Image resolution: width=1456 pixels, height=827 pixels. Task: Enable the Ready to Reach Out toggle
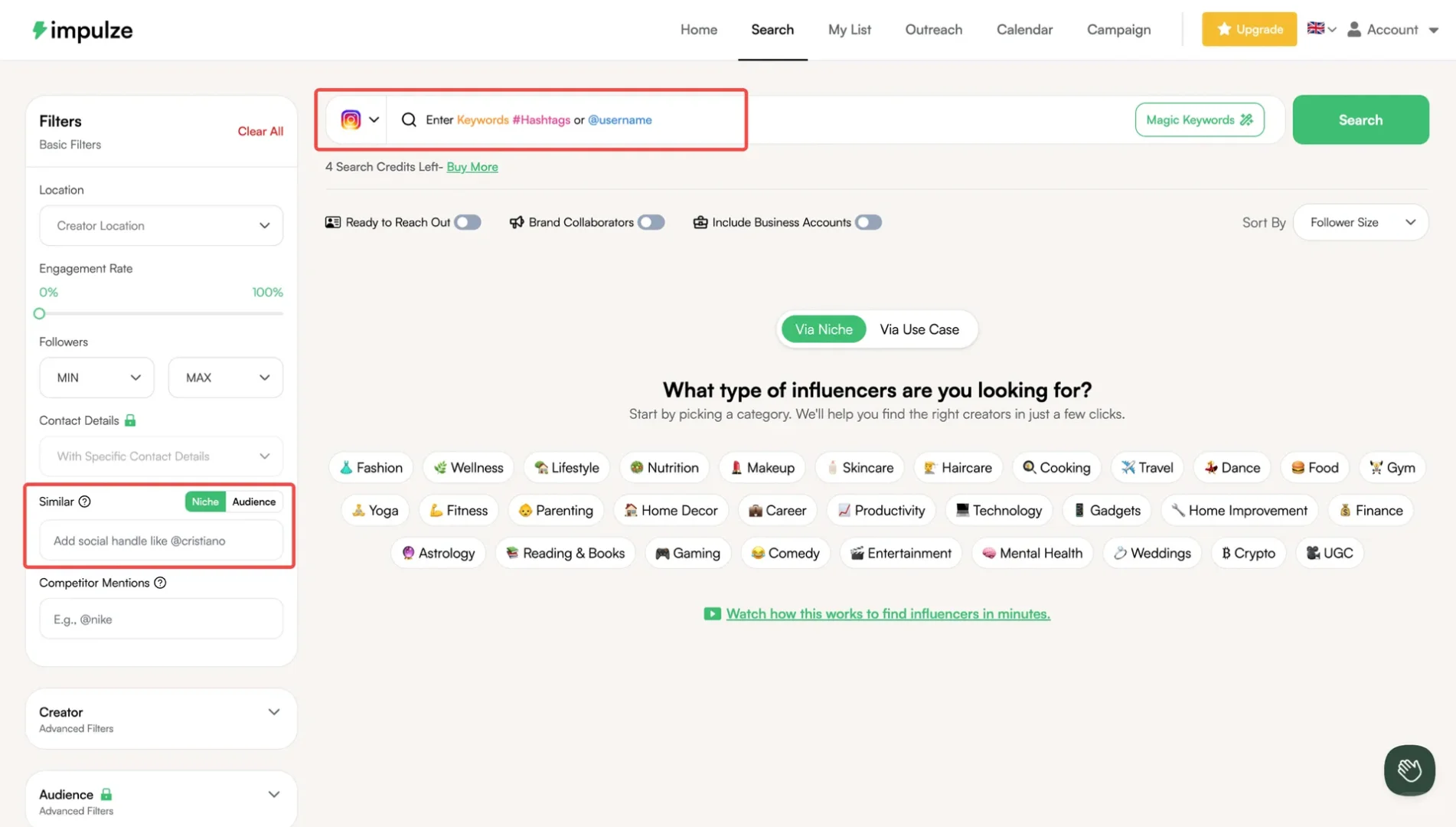tap(467, 222)
